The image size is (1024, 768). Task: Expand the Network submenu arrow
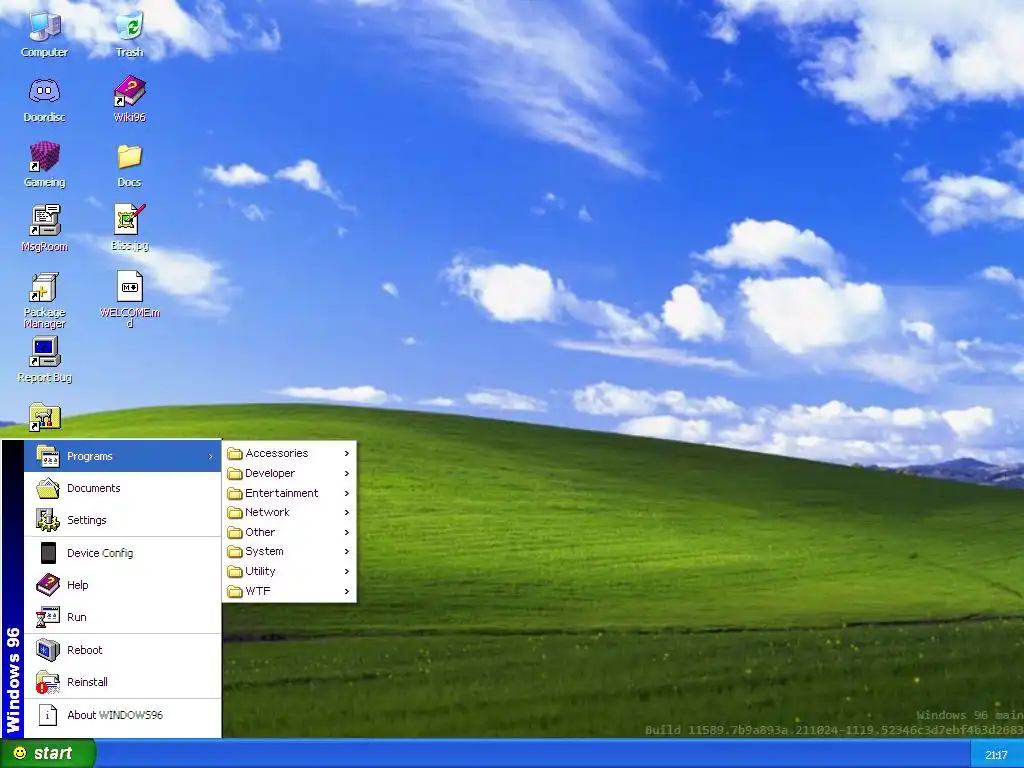coord(347,513)
